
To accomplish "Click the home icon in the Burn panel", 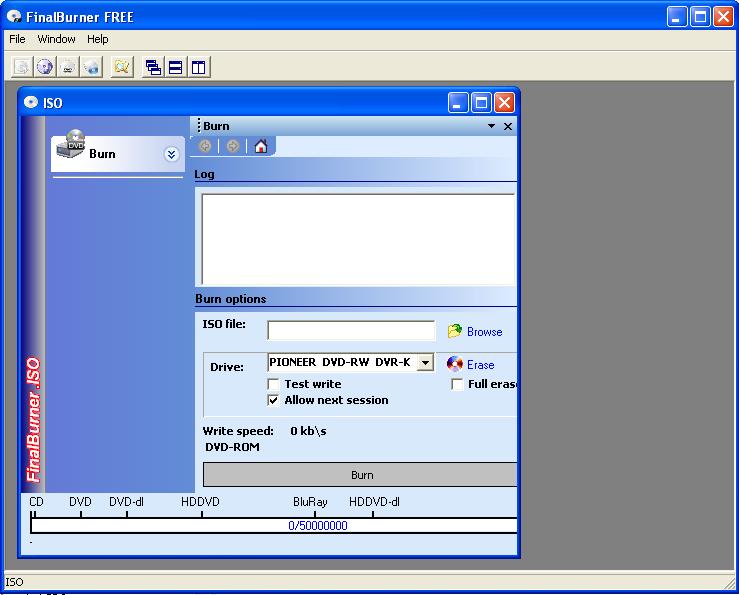I will pyautogui.click(x=261, y=146).
